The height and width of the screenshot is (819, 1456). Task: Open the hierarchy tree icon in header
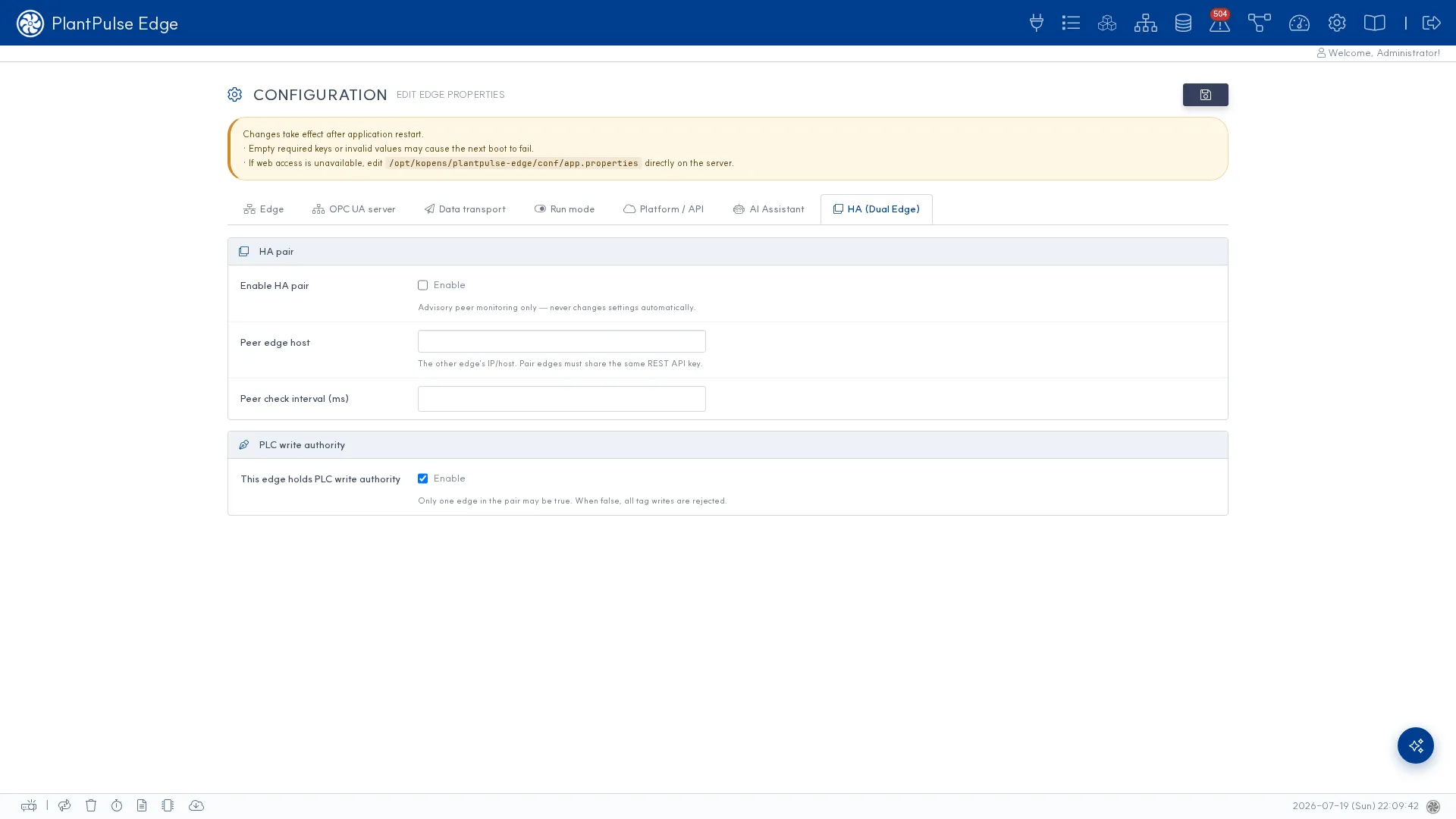(1146, 23)
